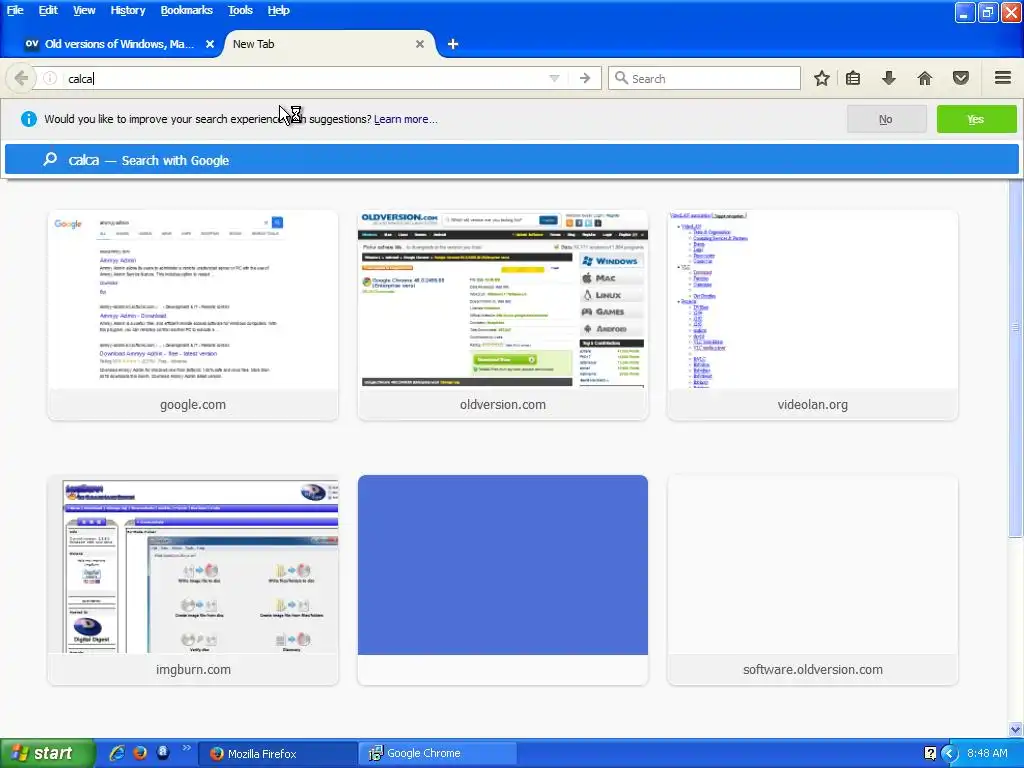The width and height of the screenshot is (1024, 768).
Task: Click the help question mark tray icon
Action: coord(931,754)
